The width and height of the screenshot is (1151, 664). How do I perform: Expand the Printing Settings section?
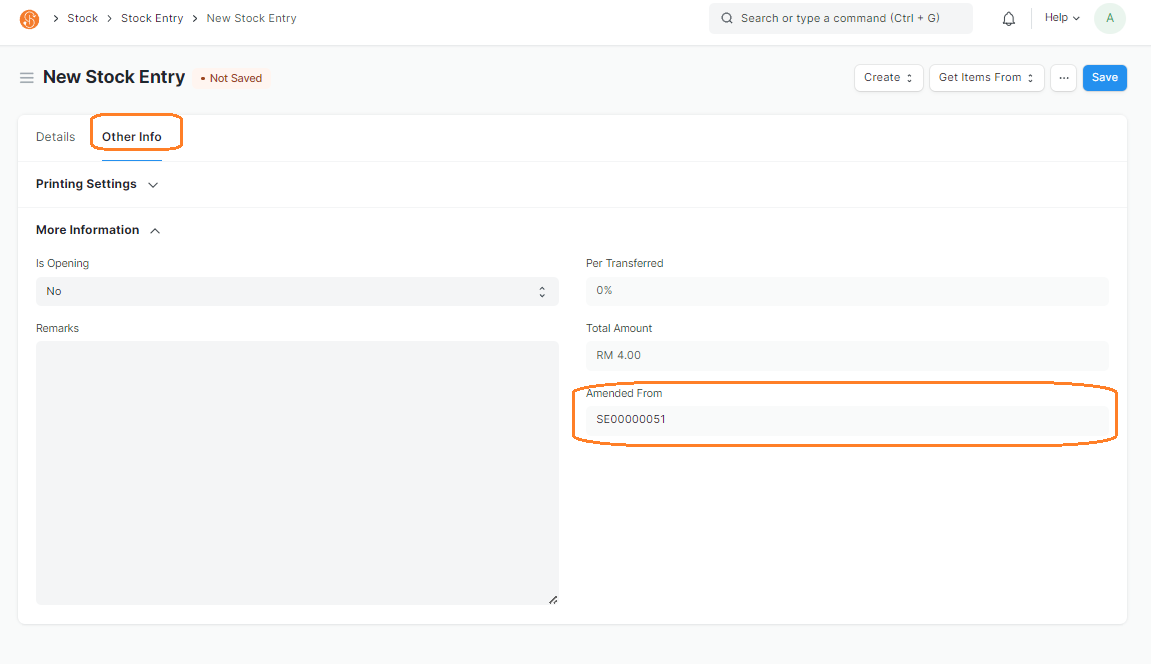(97, 184)
